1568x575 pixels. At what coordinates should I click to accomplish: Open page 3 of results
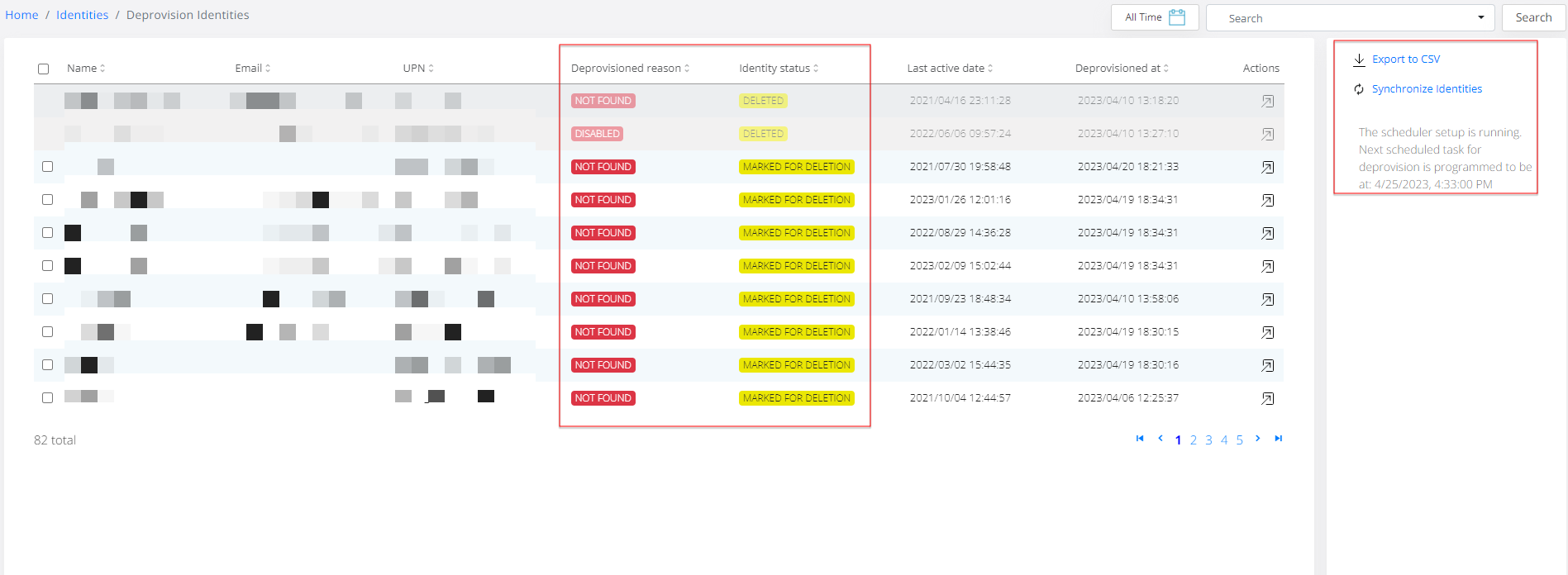click(1208, 440)
